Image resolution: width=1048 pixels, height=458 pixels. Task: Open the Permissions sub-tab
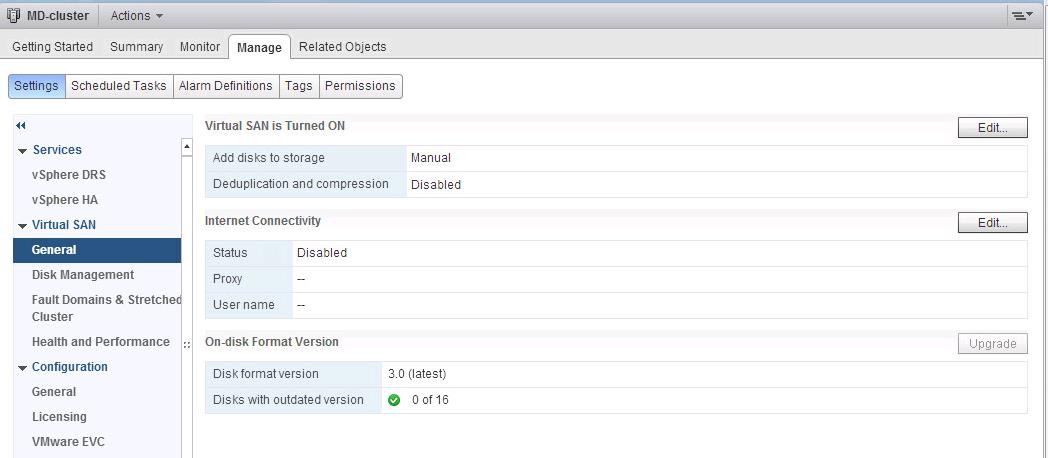[360, 86]
